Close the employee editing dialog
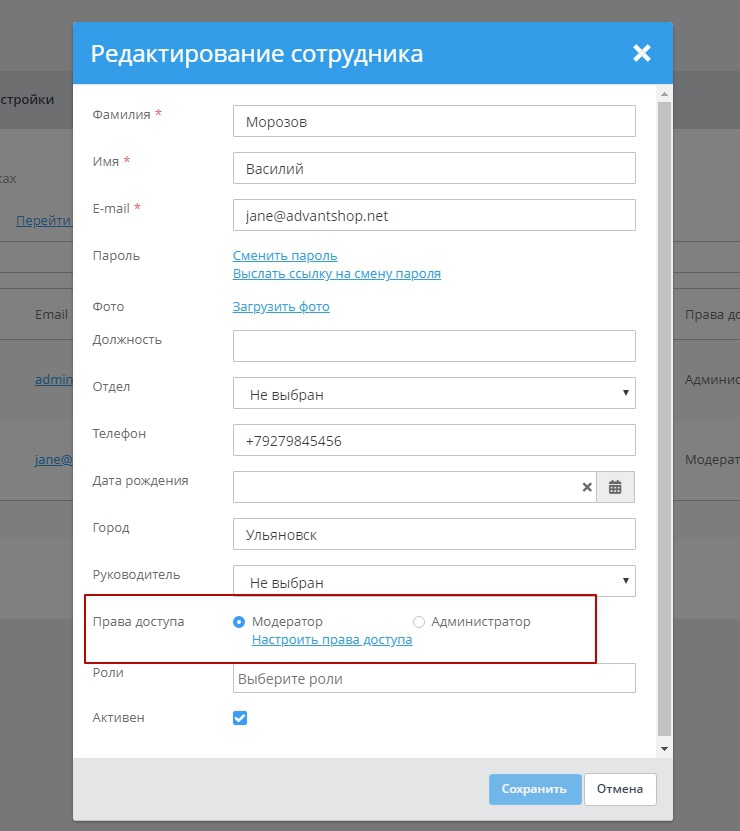Screen dimensions: 740x831 click(641, 53)
